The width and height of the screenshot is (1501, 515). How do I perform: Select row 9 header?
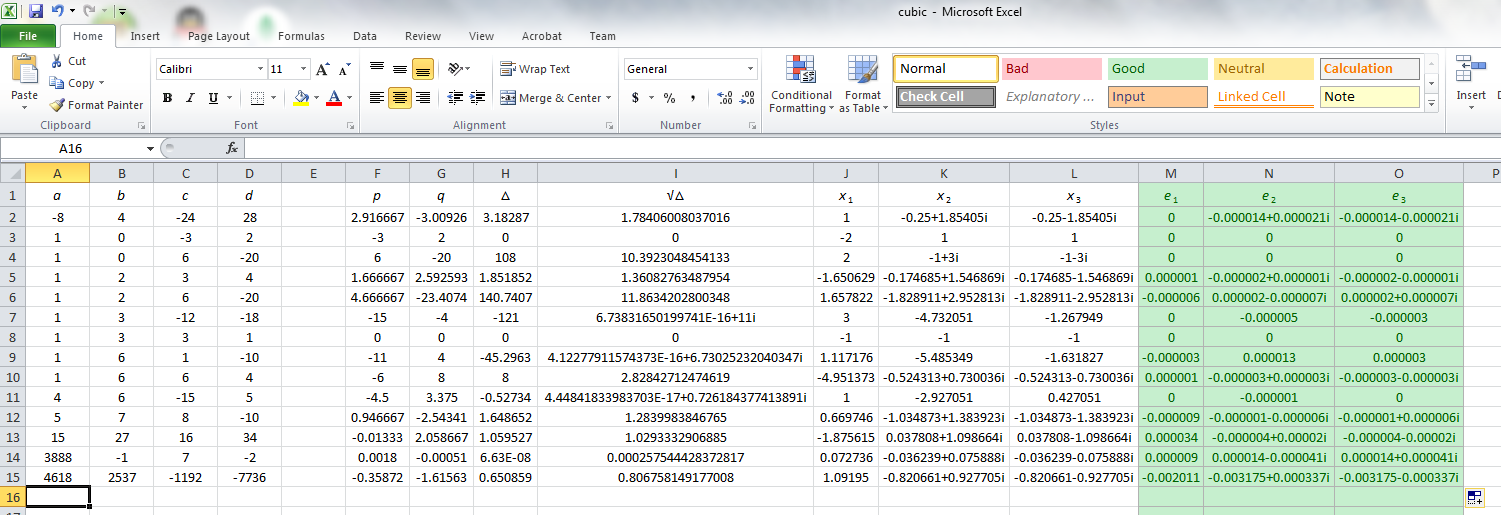(x=12, y=356)
